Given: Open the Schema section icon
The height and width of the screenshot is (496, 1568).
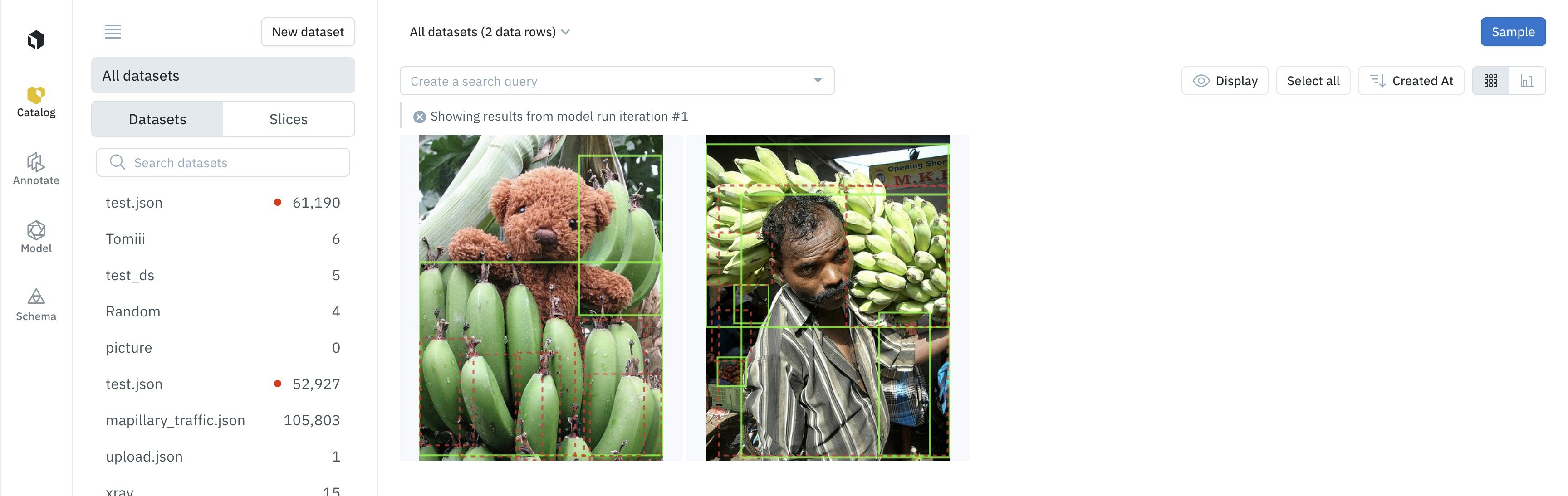Looking at the screenshot, I should click(x=36, y=297).
